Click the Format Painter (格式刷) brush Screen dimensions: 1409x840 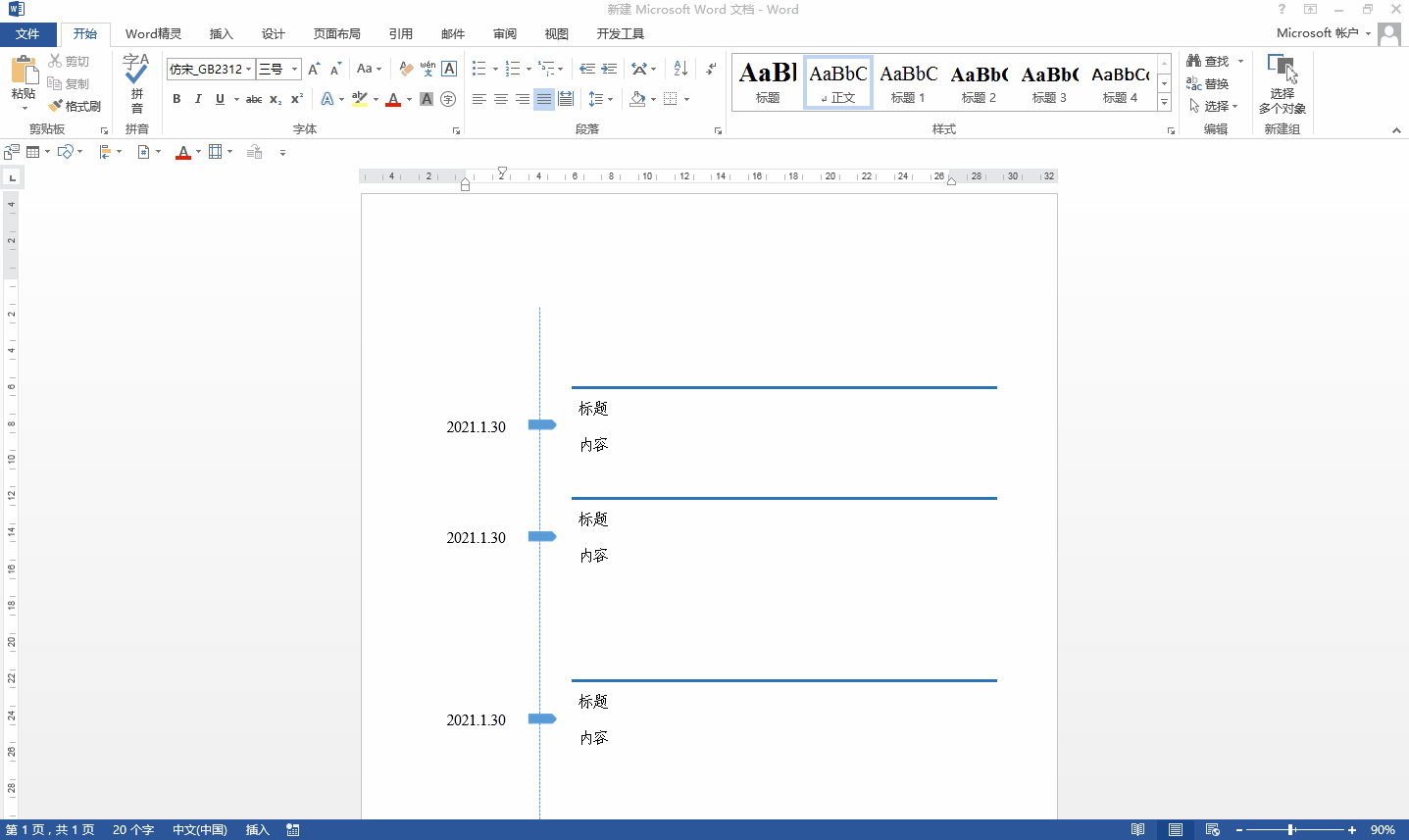pos(75,106)
